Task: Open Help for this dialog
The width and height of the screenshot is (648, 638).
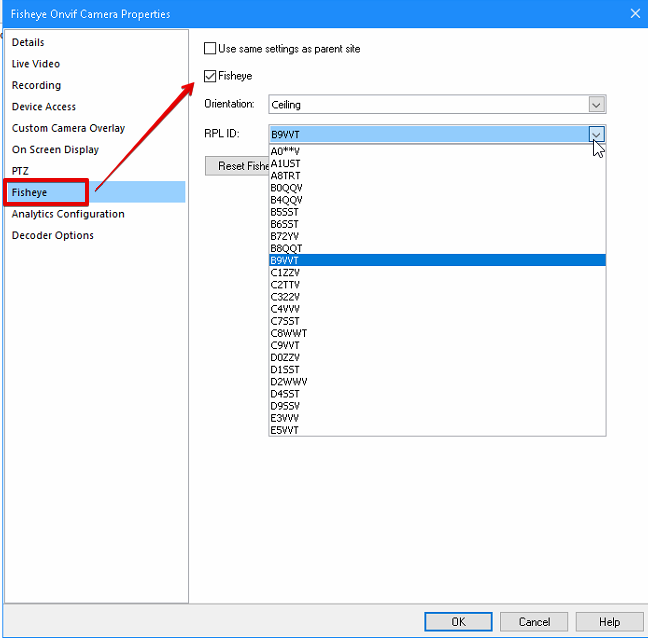Action: (610, 622)
